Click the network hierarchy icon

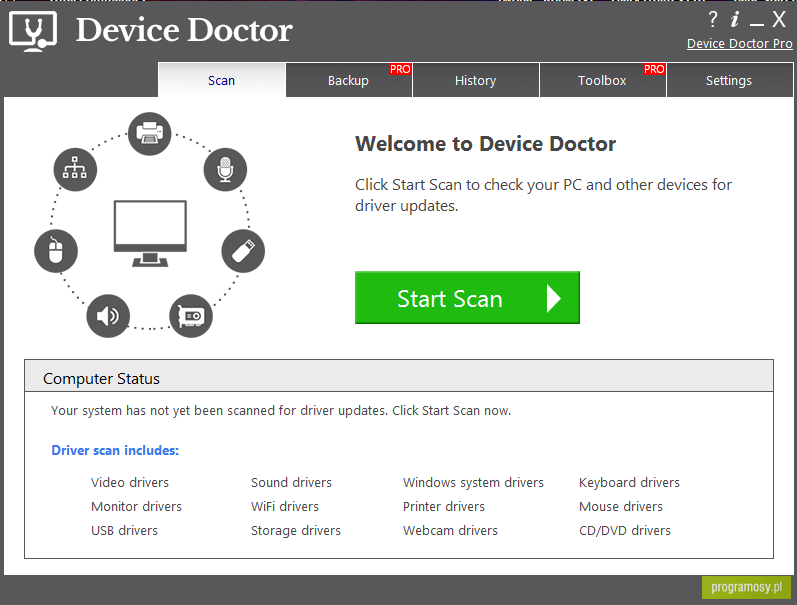(75, 169)
